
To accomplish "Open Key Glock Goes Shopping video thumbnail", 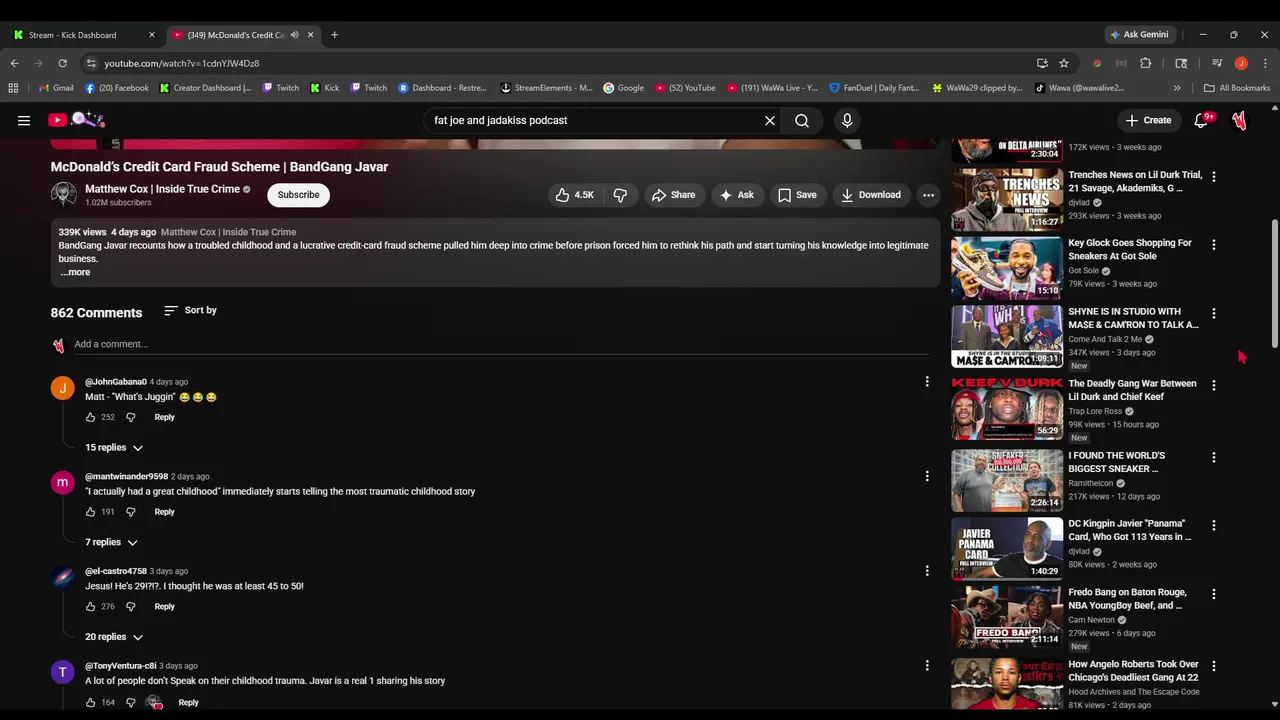I will click(1007, 268).
